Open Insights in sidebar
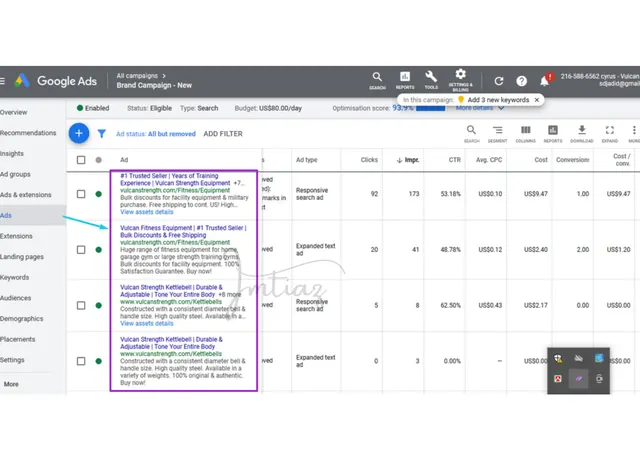The width and height of the screenshot is (640, 452). point(12,154)
